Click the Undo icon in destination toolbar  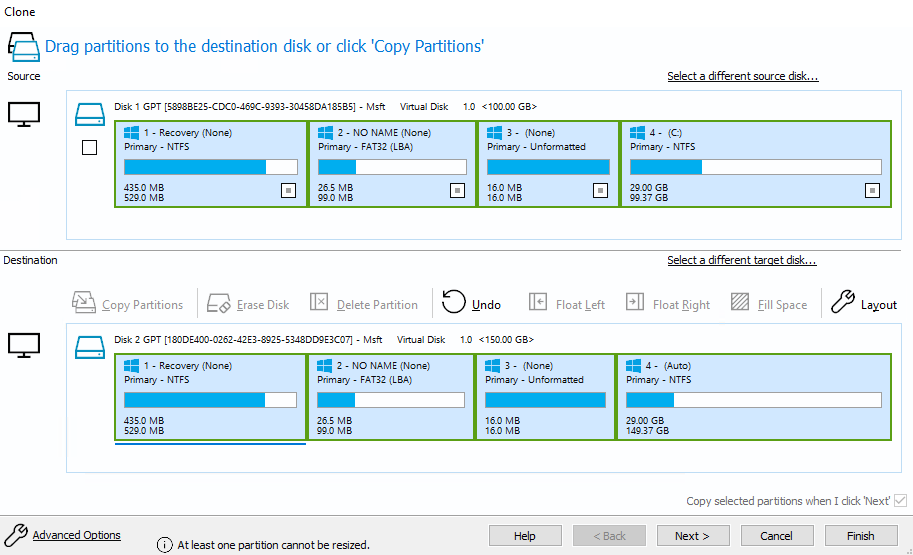click(454, 302)
